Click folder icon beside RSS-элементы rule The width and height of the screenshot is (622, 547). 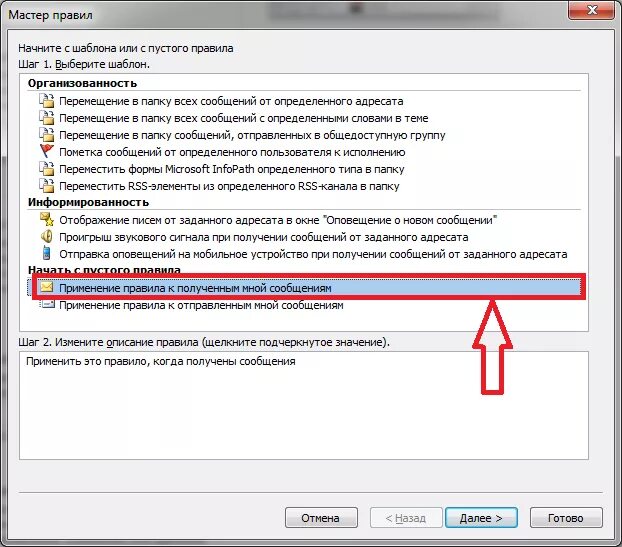tap(47, 186)
